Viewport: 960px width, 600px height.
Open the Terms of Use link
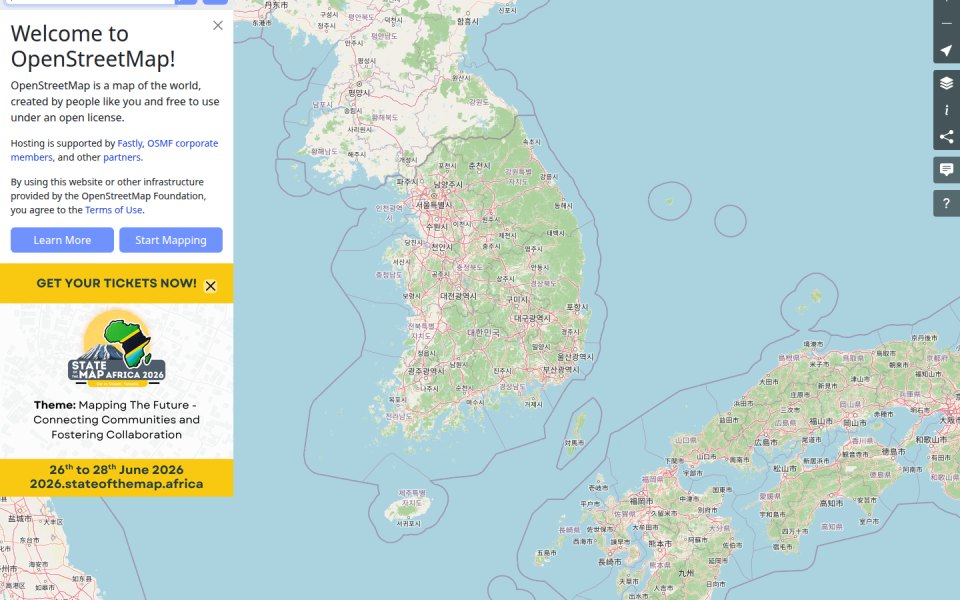114,210
